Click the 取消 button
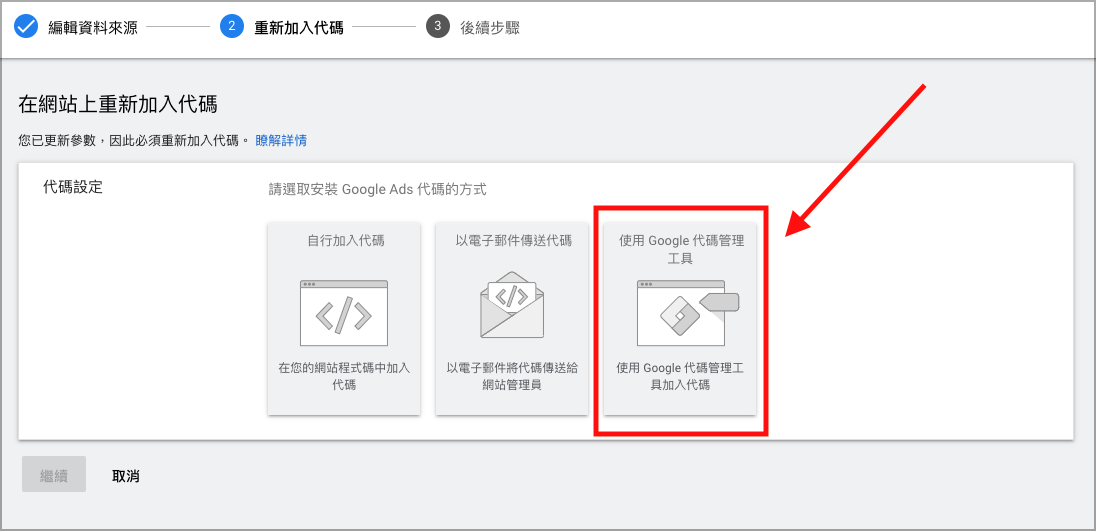 point(126,477)
